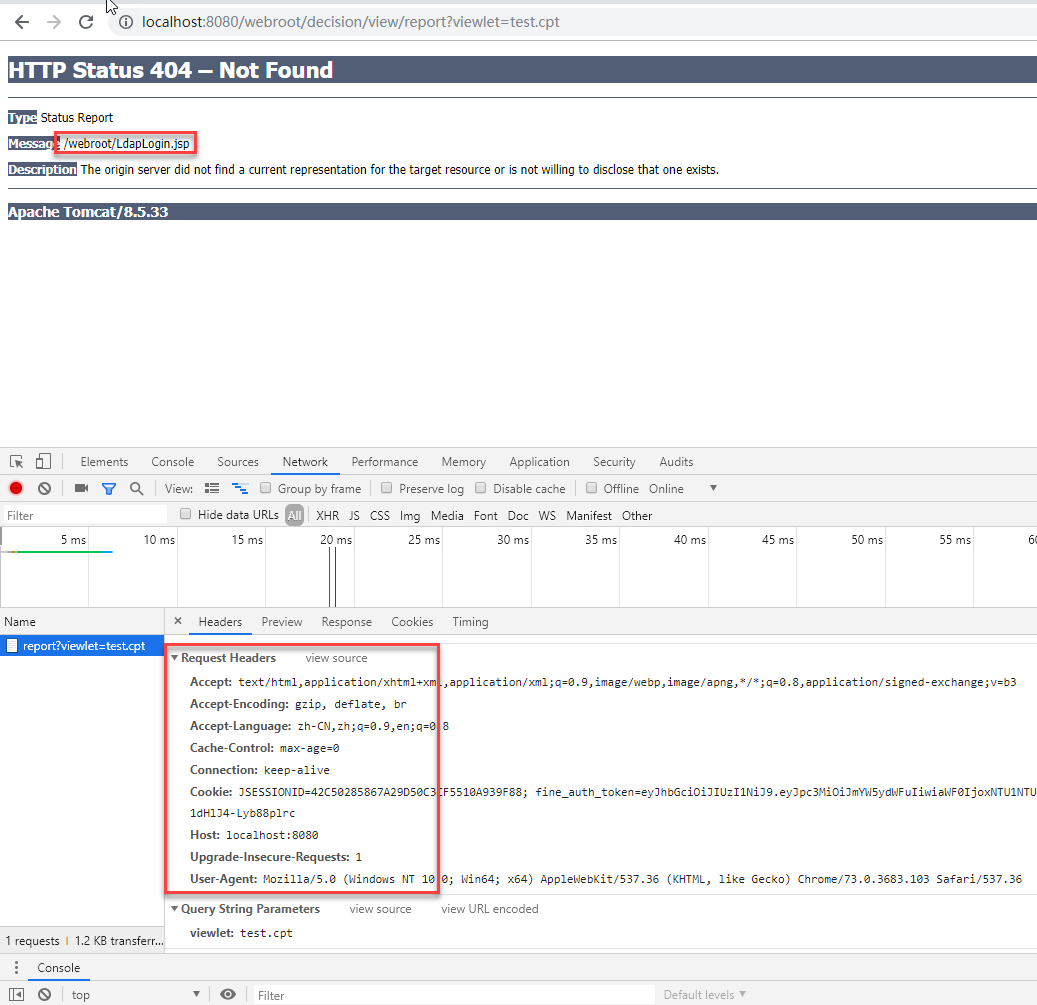
Task: Click the network Filter text field
Action: coord(85,516)
